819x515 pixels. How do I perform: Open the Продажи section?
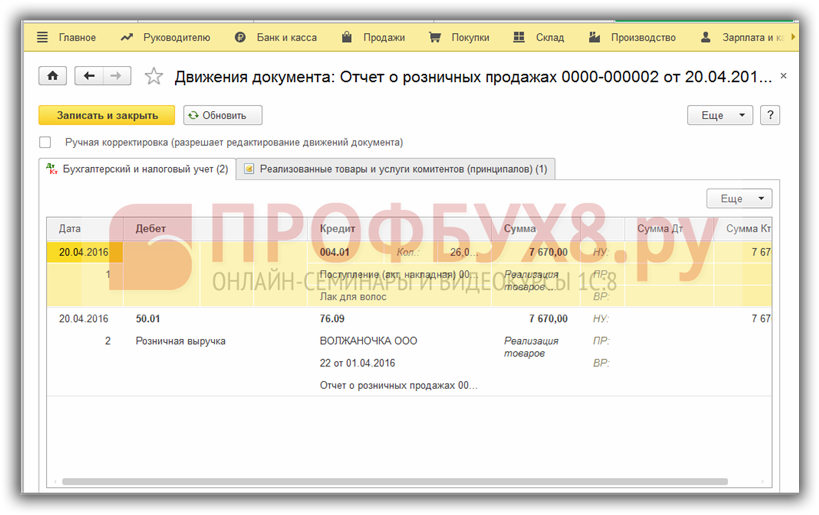click(384, 38)
